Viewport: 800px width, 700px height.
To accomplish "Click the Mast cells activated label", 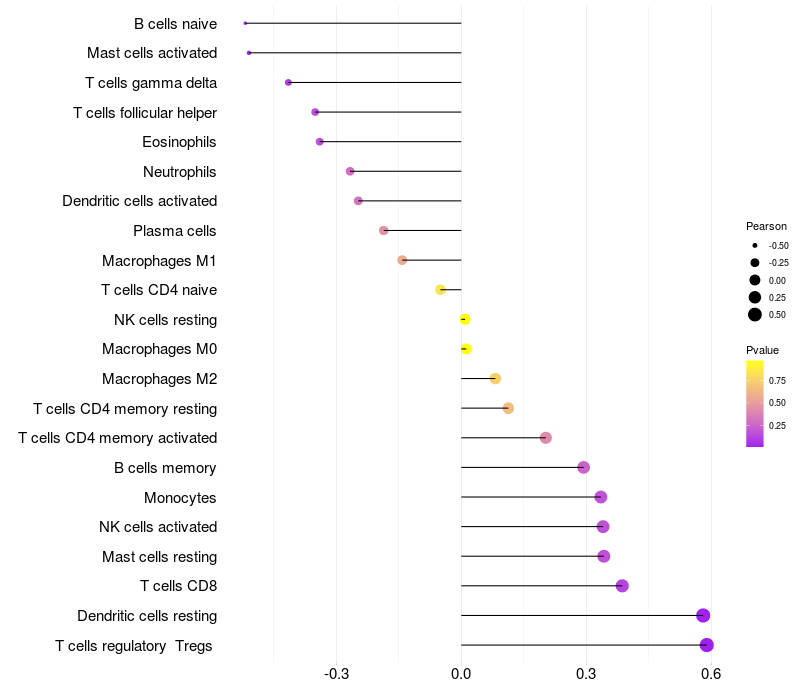I will (152, 53).
